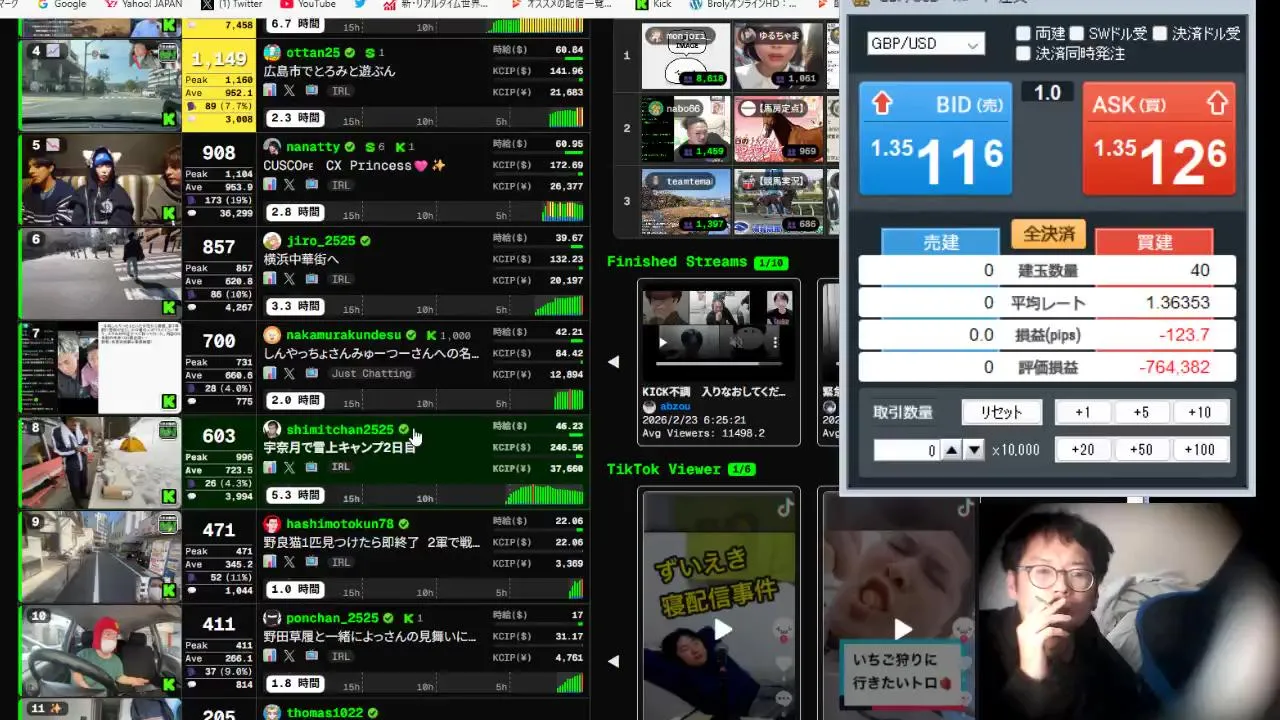The height and width of the screenshot is (720, 1280).
Task: Click the リセット button
Action: (x=1002, y=413)
